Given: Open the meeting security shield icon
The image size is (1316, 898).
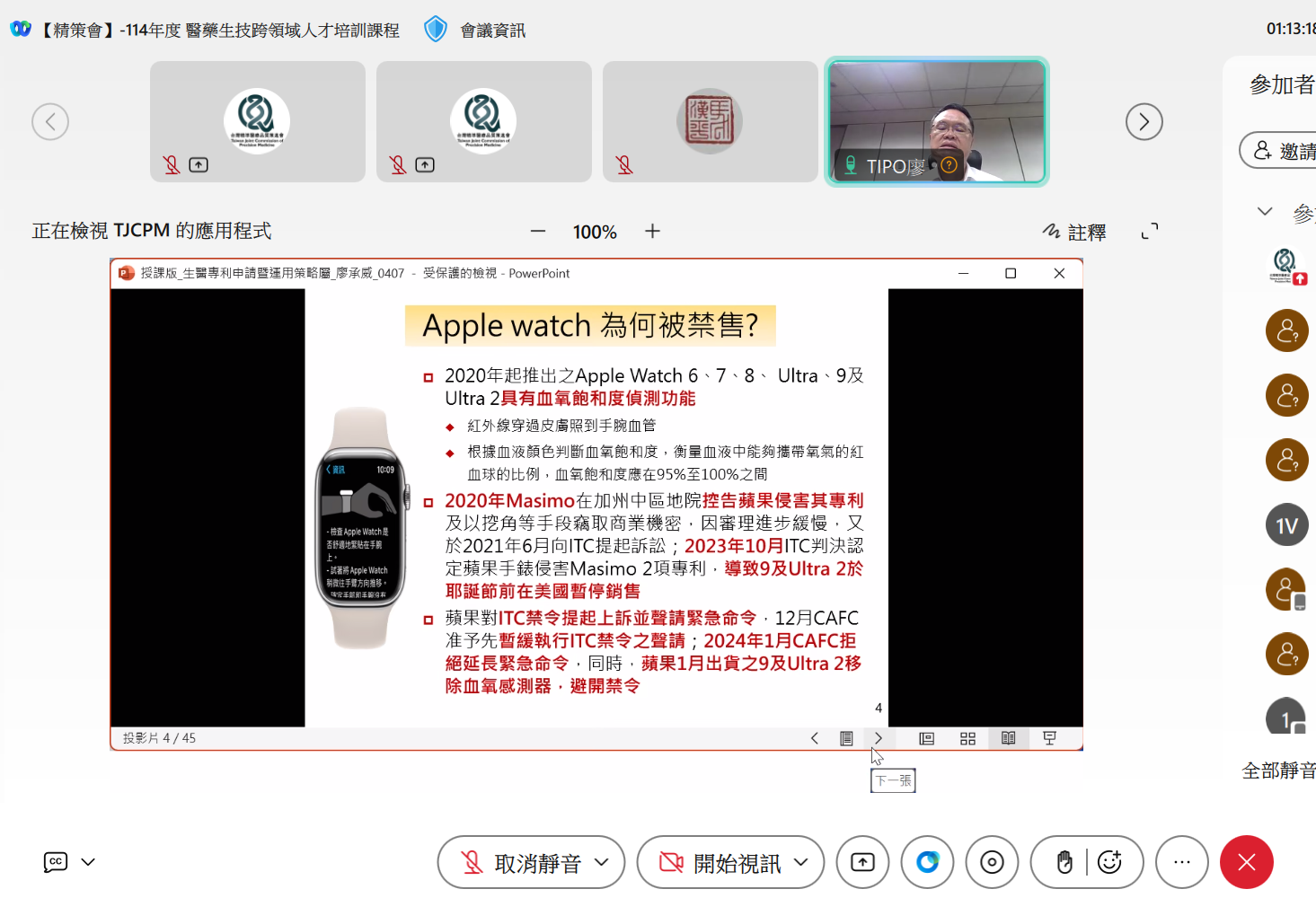Looking at the screenshot, I should [436, 30].
